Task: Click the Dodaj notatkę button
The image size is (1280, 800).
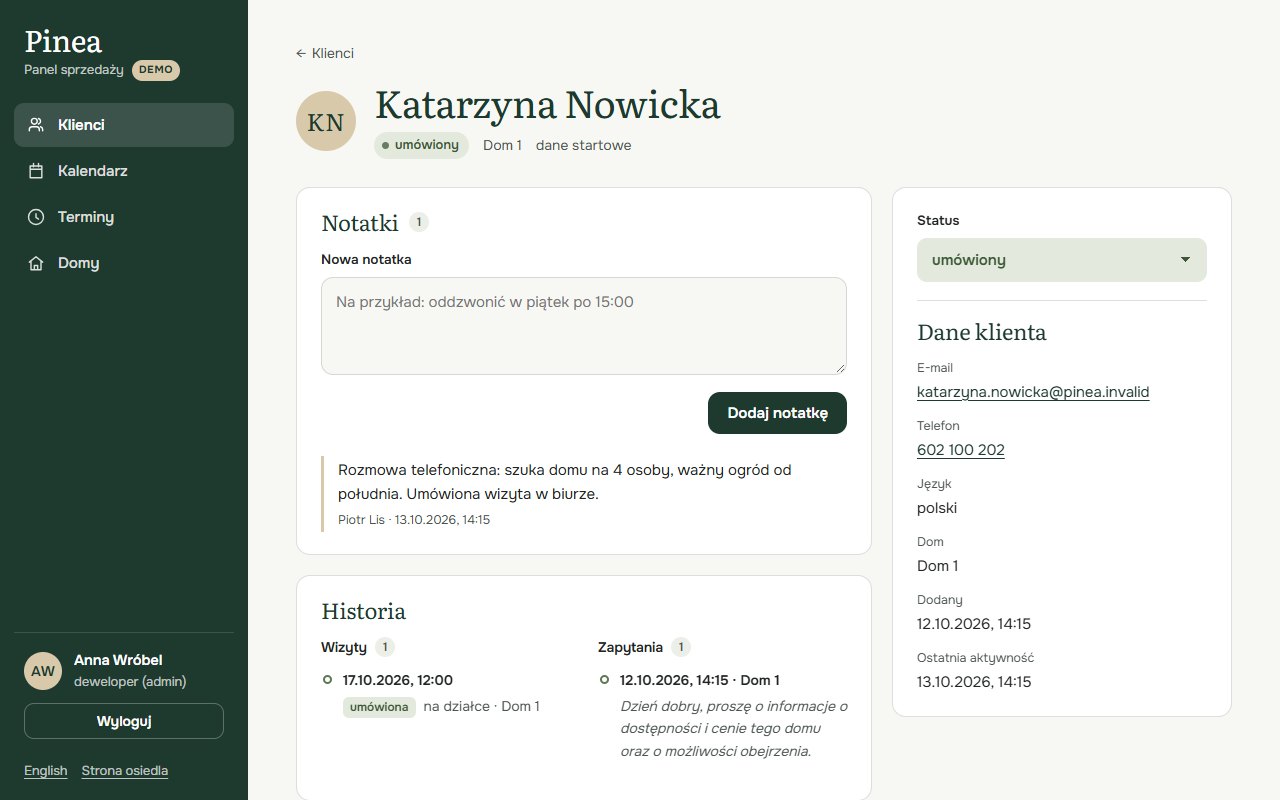Action: (777, 413)
